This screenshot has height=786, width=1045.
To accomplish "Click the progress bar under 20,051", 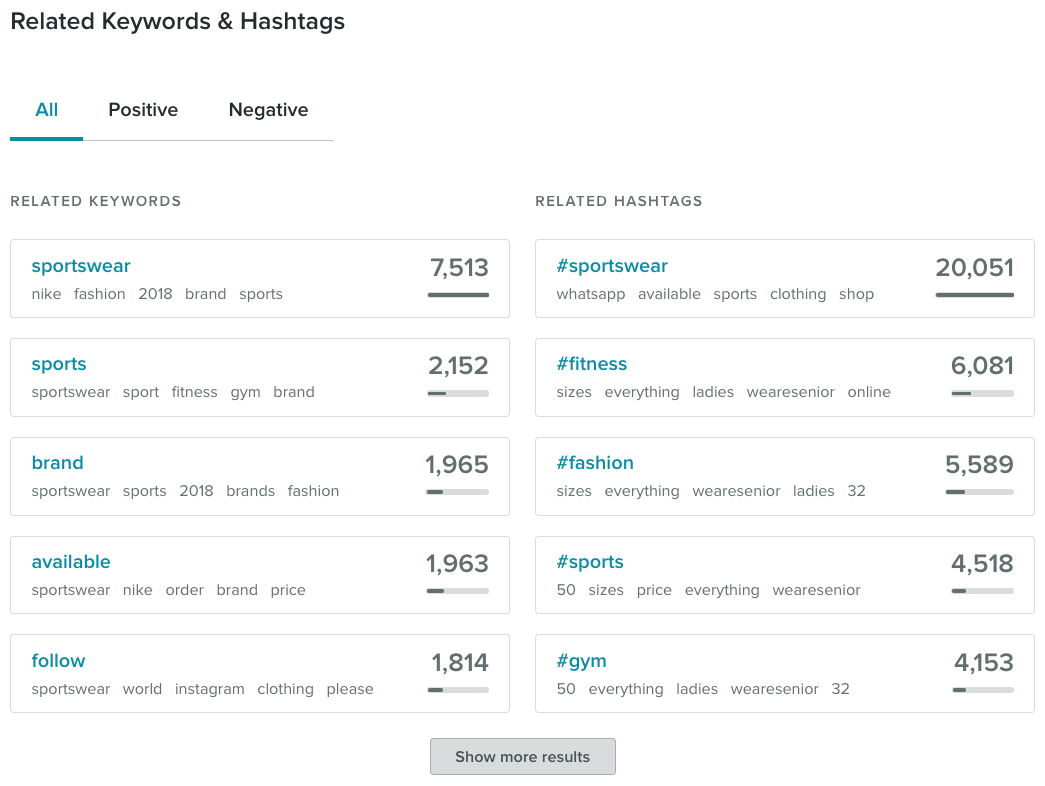I will point(975,295).
